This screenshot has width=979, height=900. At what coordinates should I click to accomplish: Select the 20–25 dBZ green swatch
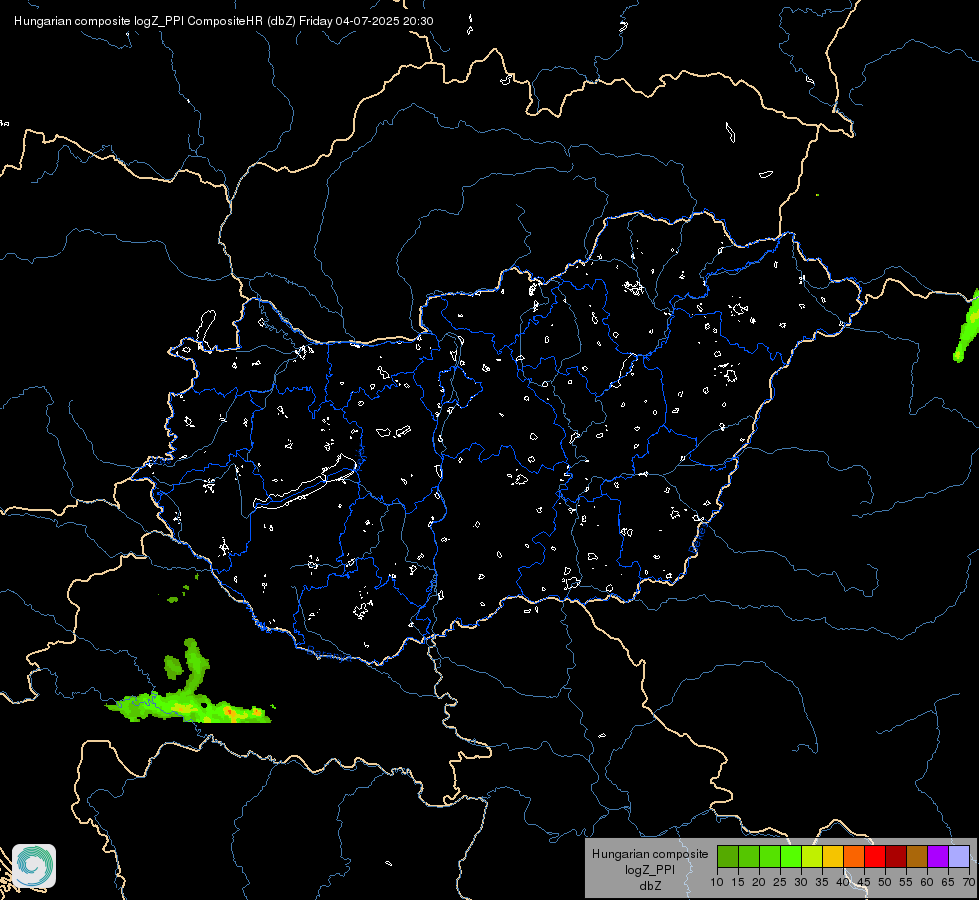tap(770, 856)
